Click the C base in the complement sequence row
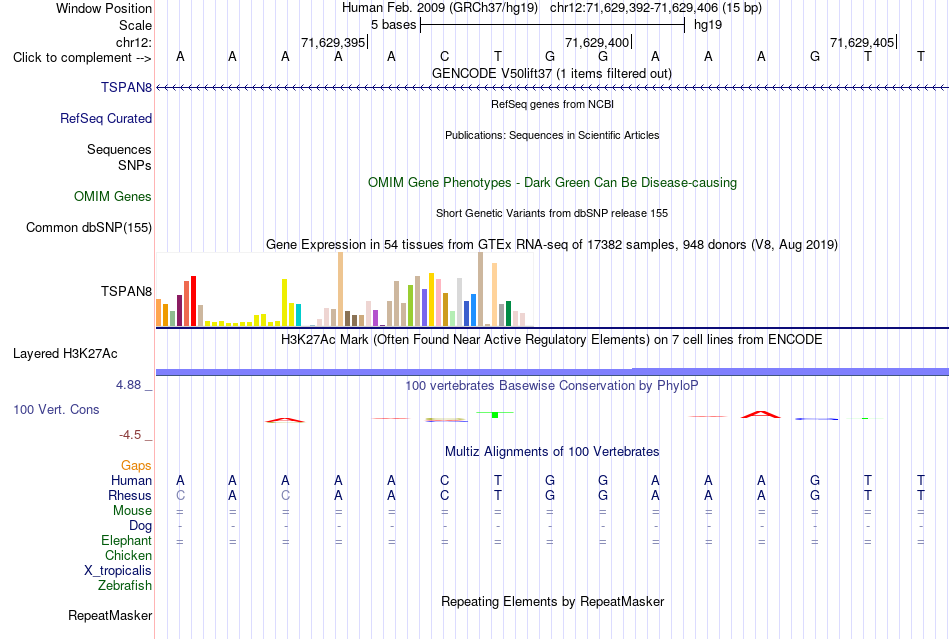 (445, 57)
